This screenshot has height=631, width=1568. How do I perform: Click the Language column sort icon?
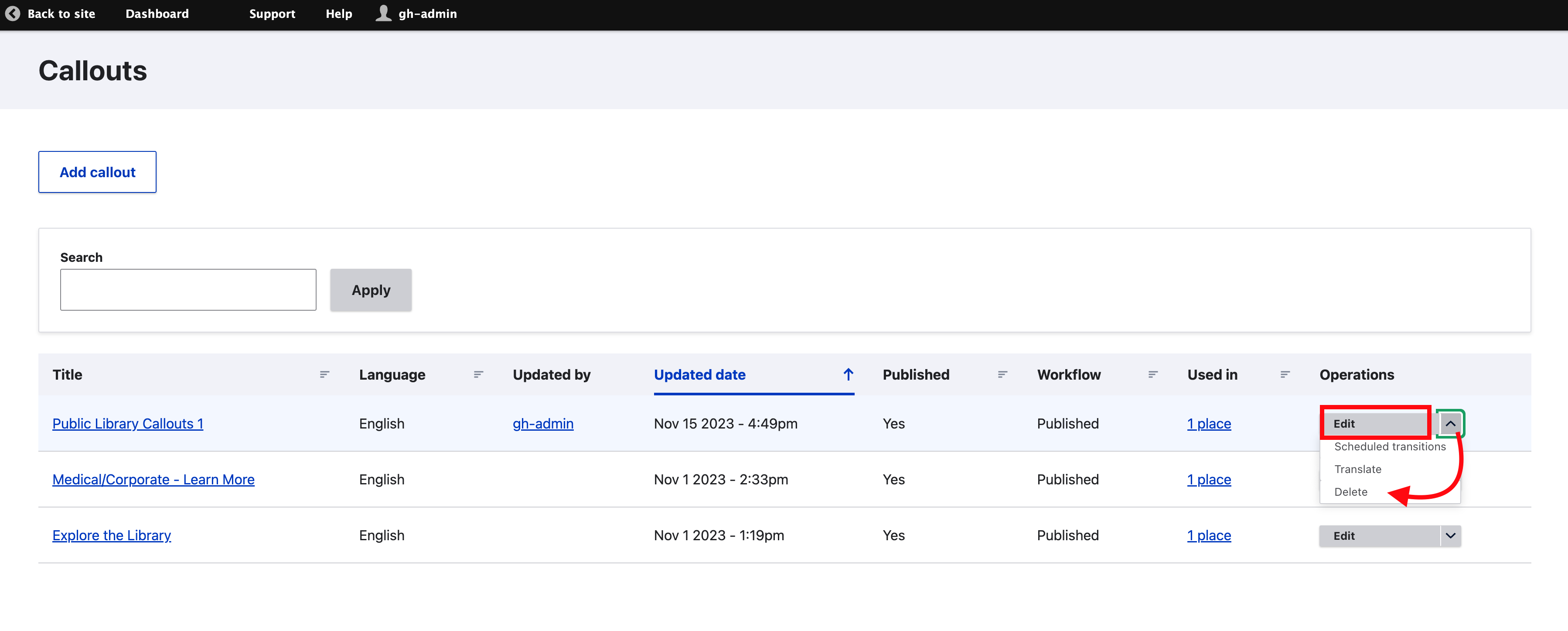tap(478, 374)
